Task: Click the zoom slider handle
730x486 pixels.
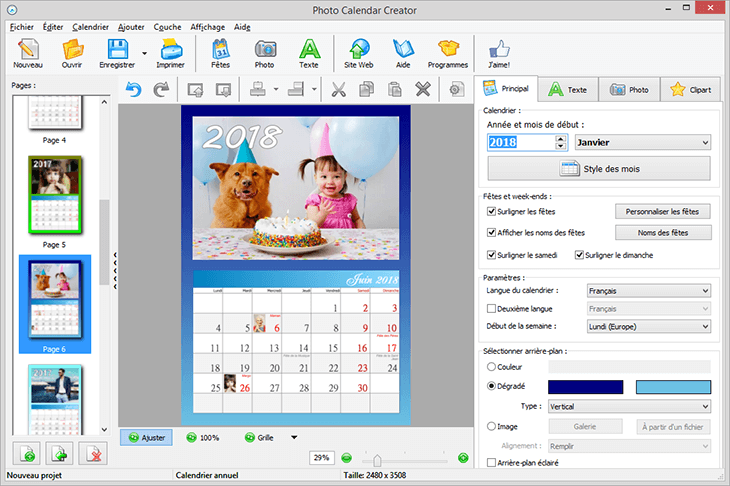Action: 377,460
